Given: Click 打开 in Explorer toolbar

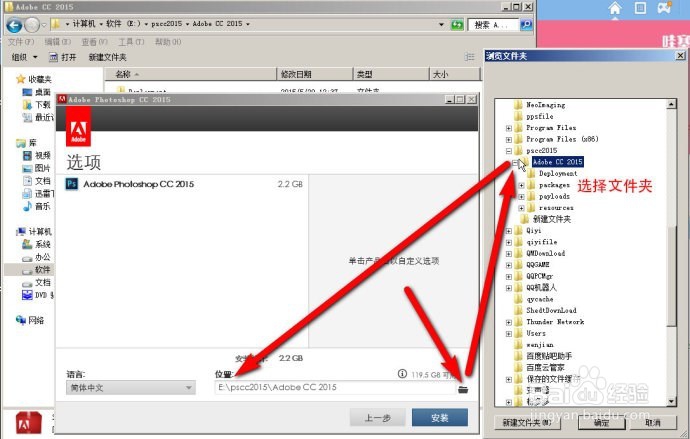Looking at the screenshot, I should pos(63,57).
